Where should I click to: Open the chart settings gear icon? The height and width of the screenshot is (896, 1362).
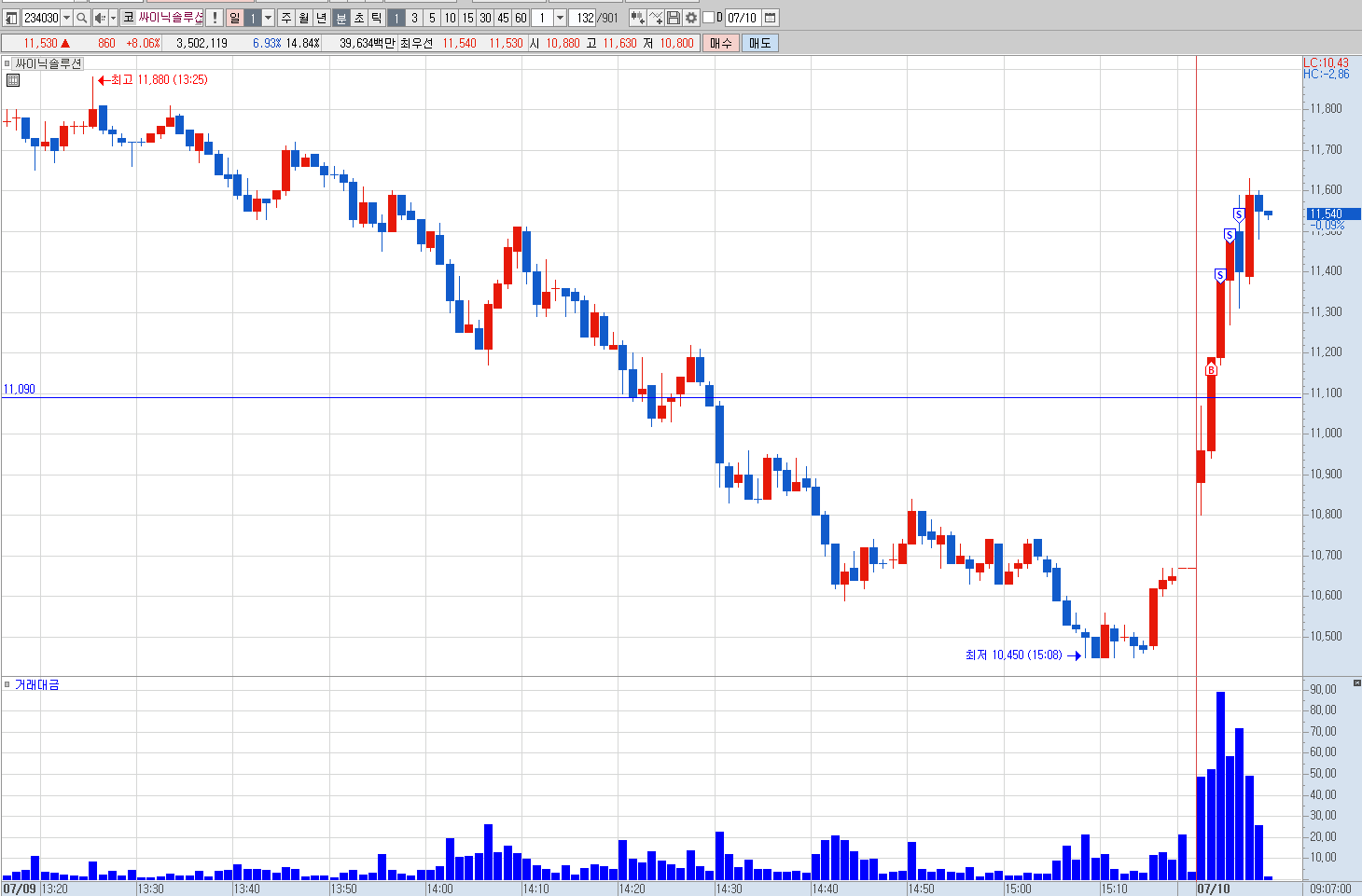point(691,18)
